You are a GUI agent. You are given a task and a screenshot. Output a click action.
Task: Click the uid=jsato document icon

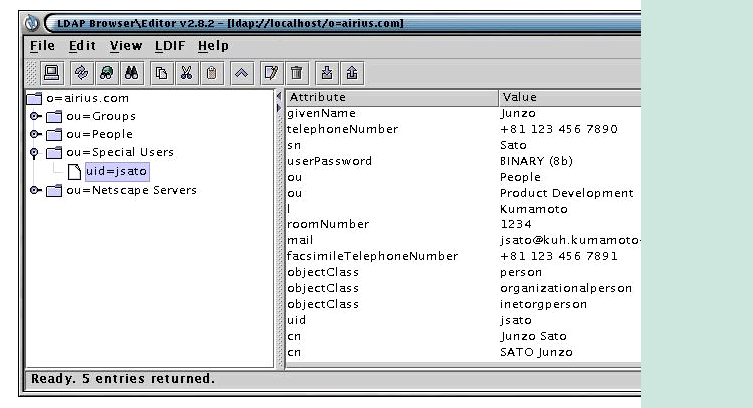click(x=74, y=171)
